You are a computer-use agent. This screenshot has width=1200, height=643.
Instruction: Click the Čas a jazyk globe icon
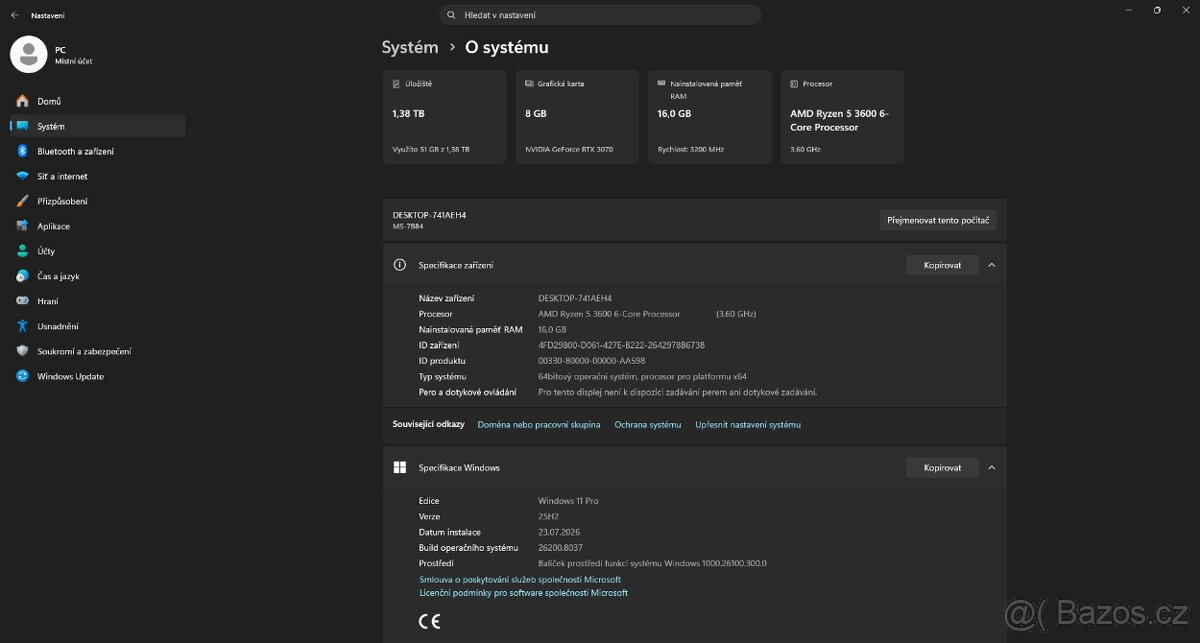(22, 276)
